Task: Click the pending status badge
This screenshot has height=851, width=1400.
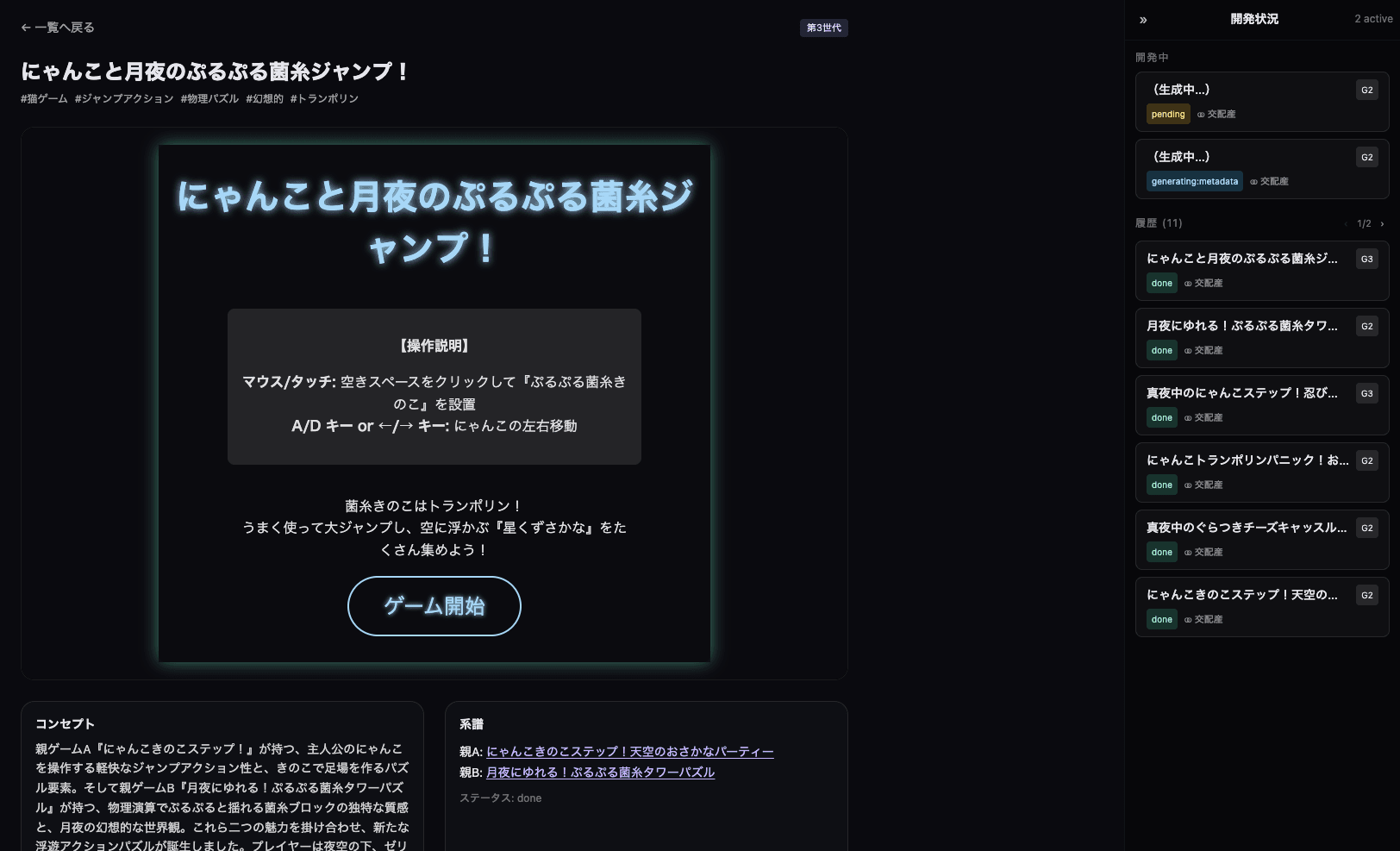Action: pyautogui.click(x=1167, y=115)
